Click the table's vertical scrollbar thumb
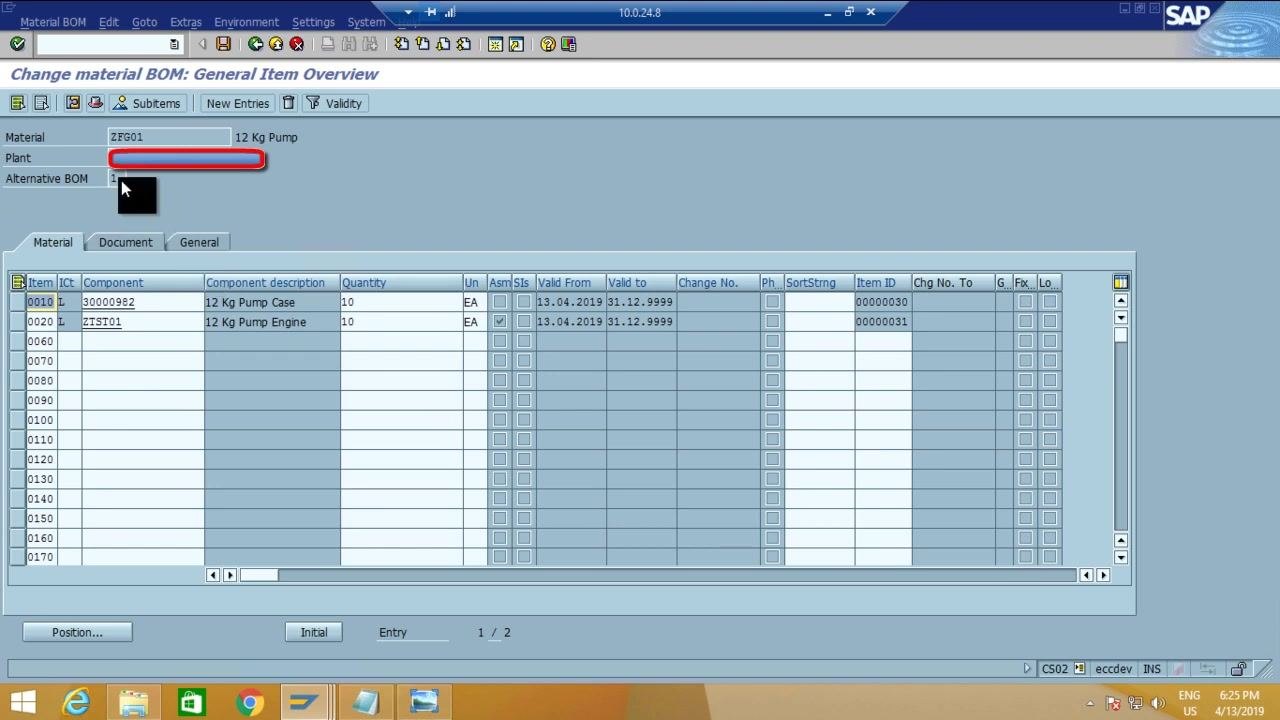This screenshot has height=720, width=1280. 1121,336
